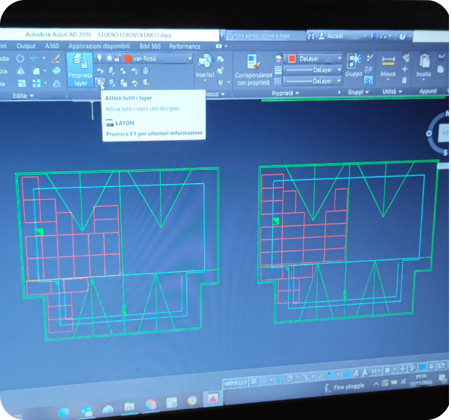Switch to the Performance tab

coord(185,46)
